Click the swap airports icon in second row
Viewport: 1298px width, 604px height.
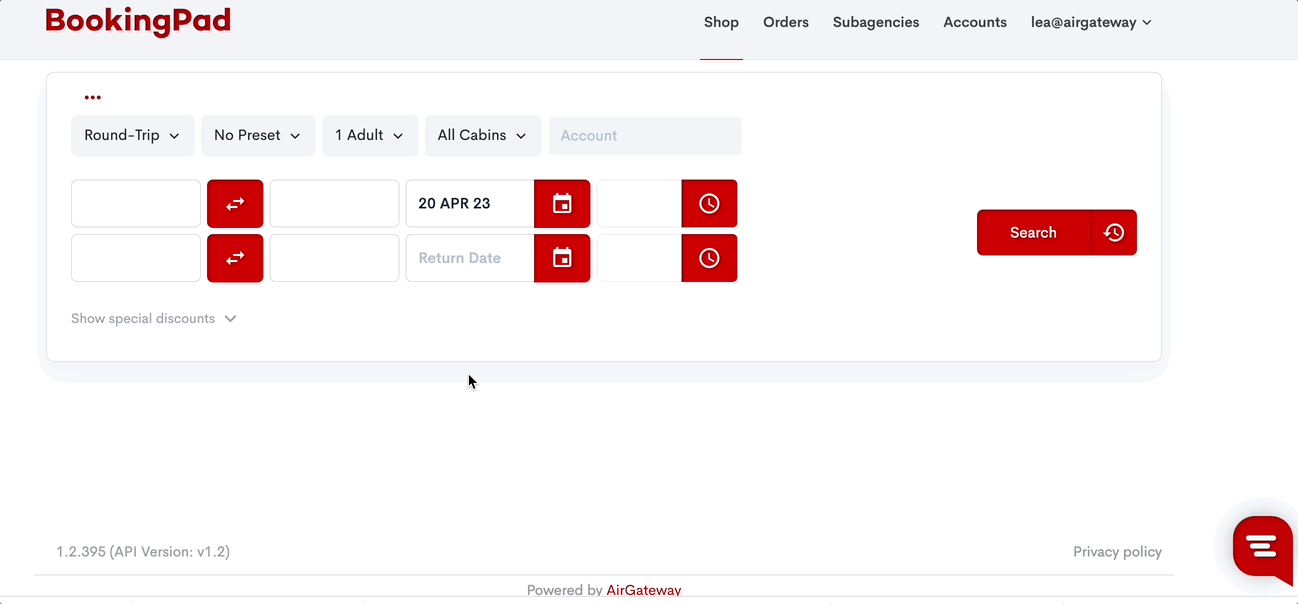pos(235,258)
